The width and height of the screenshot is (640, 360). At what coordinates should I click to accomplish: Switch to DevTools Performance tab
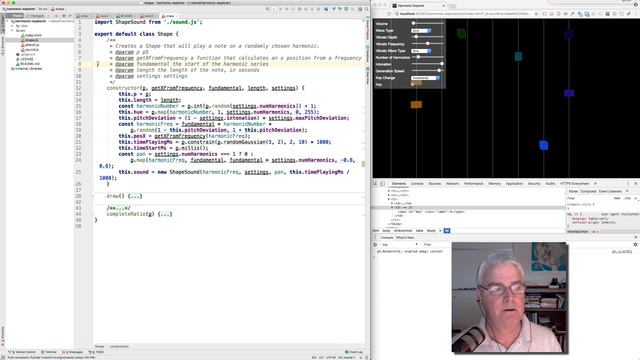pyautogui.click(x=473, y=184)
